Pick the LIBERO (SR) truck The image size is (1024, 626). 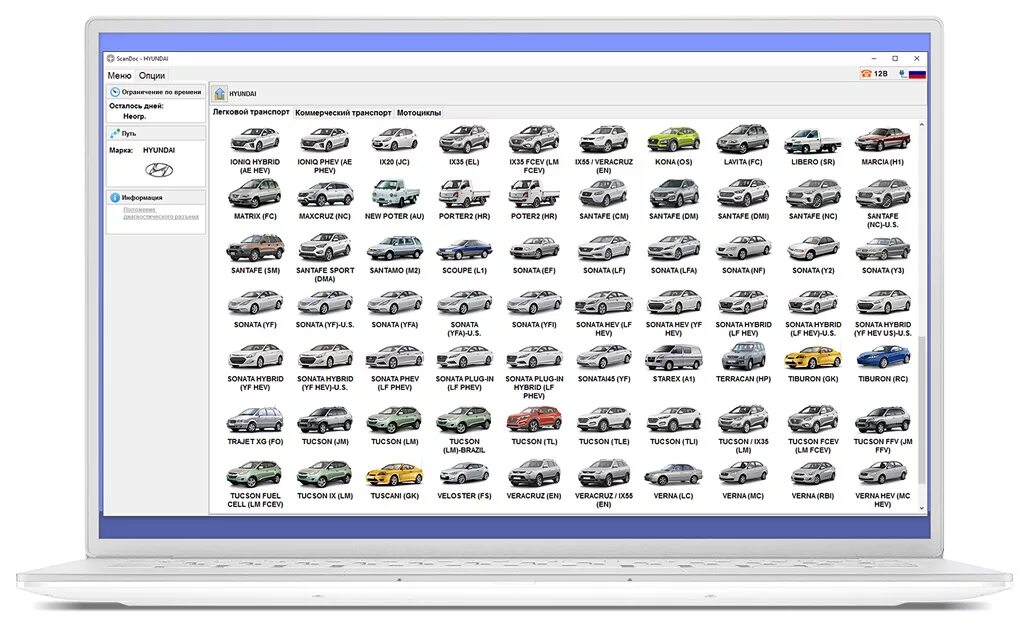(813, 146)
